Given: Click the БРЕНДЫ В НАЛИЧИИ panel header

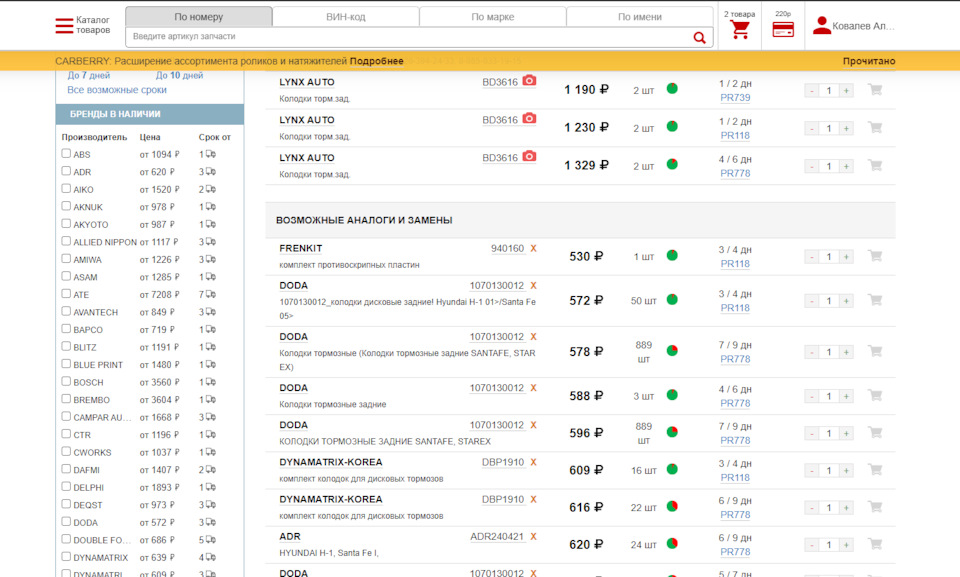Looking at the screenshot, I should (150, 114).
